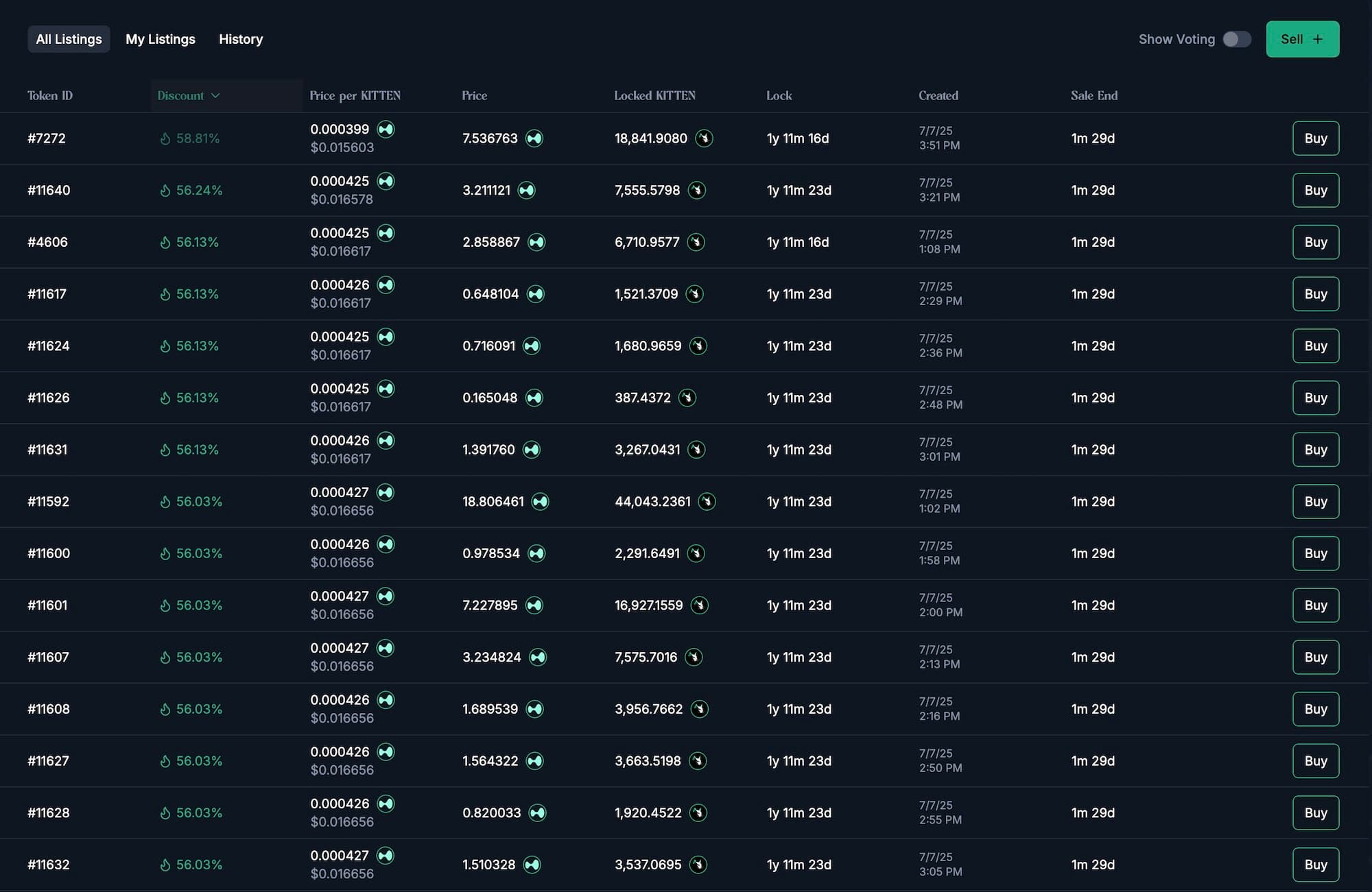Sort by the Discount column chevron
Image resolution: width=1372 pixels, height=892 pixels.
(x=215, y=95)
